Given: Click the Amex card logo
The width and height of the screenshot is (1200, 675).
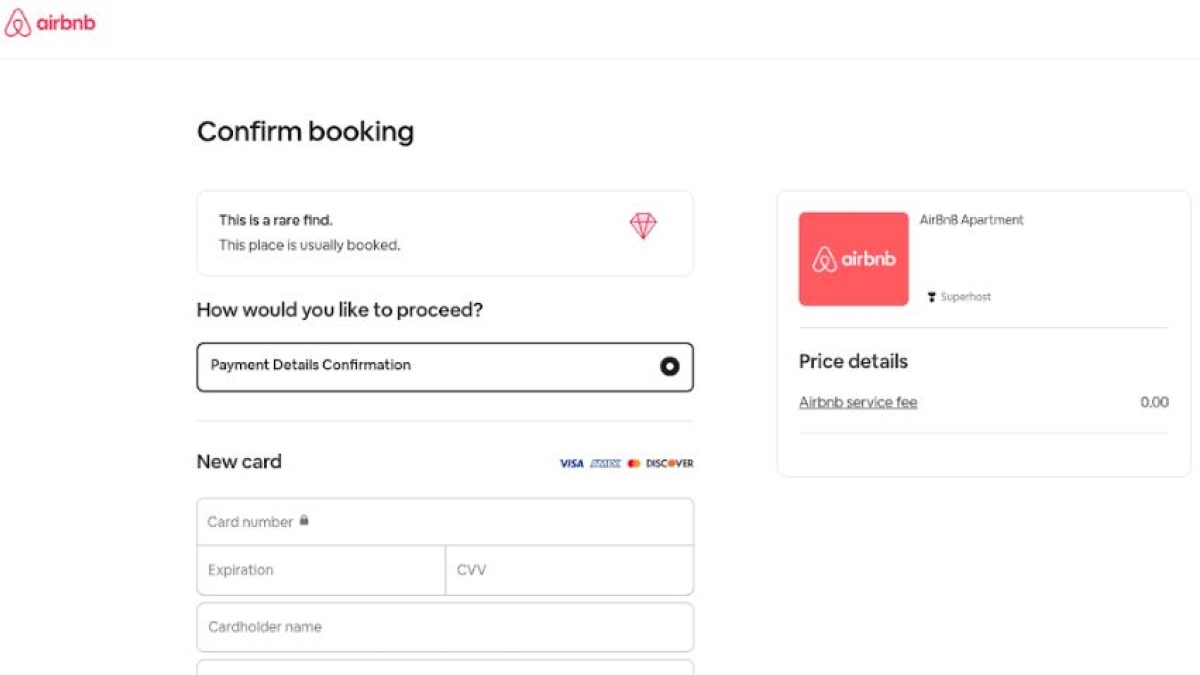Looking at the screenshot, I should (x=605, y=463).
